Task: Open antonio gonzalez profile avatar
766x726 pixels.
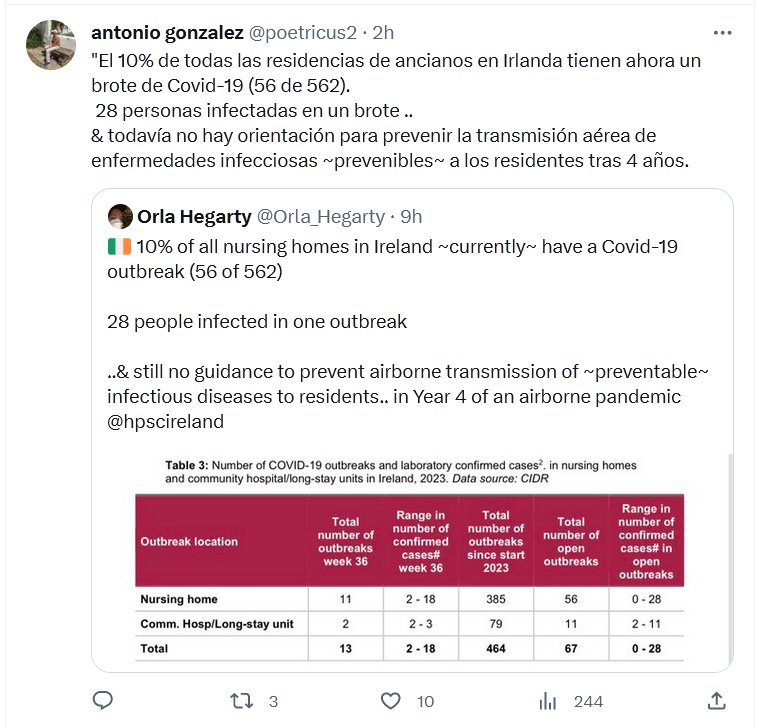Action: pyautogui.click(x=51, y=44)
